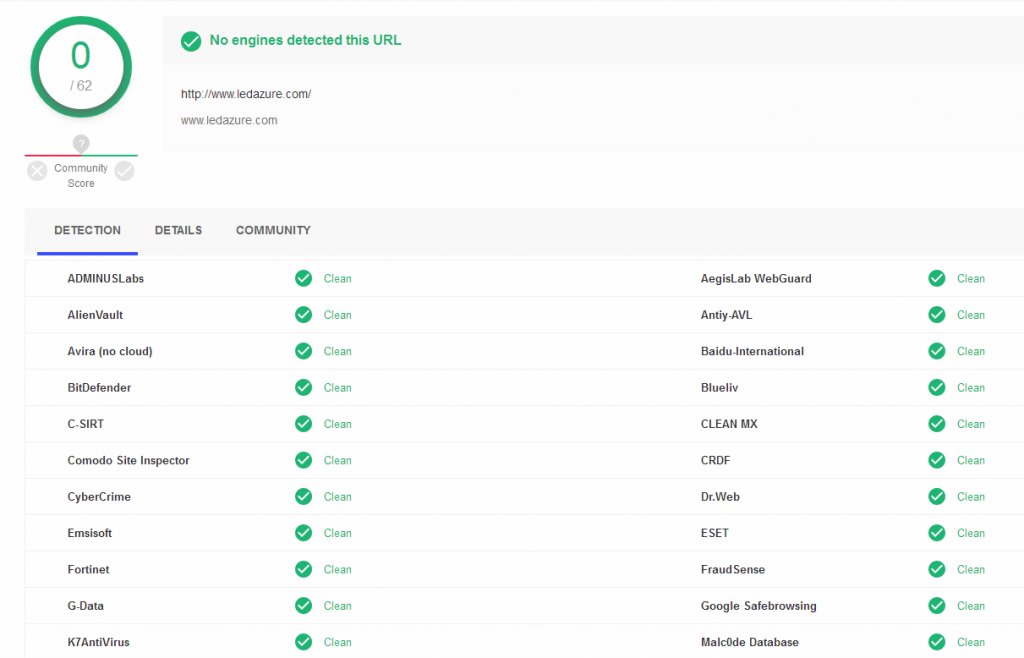Click the AlienVault clean check icon

click(304, 315)
